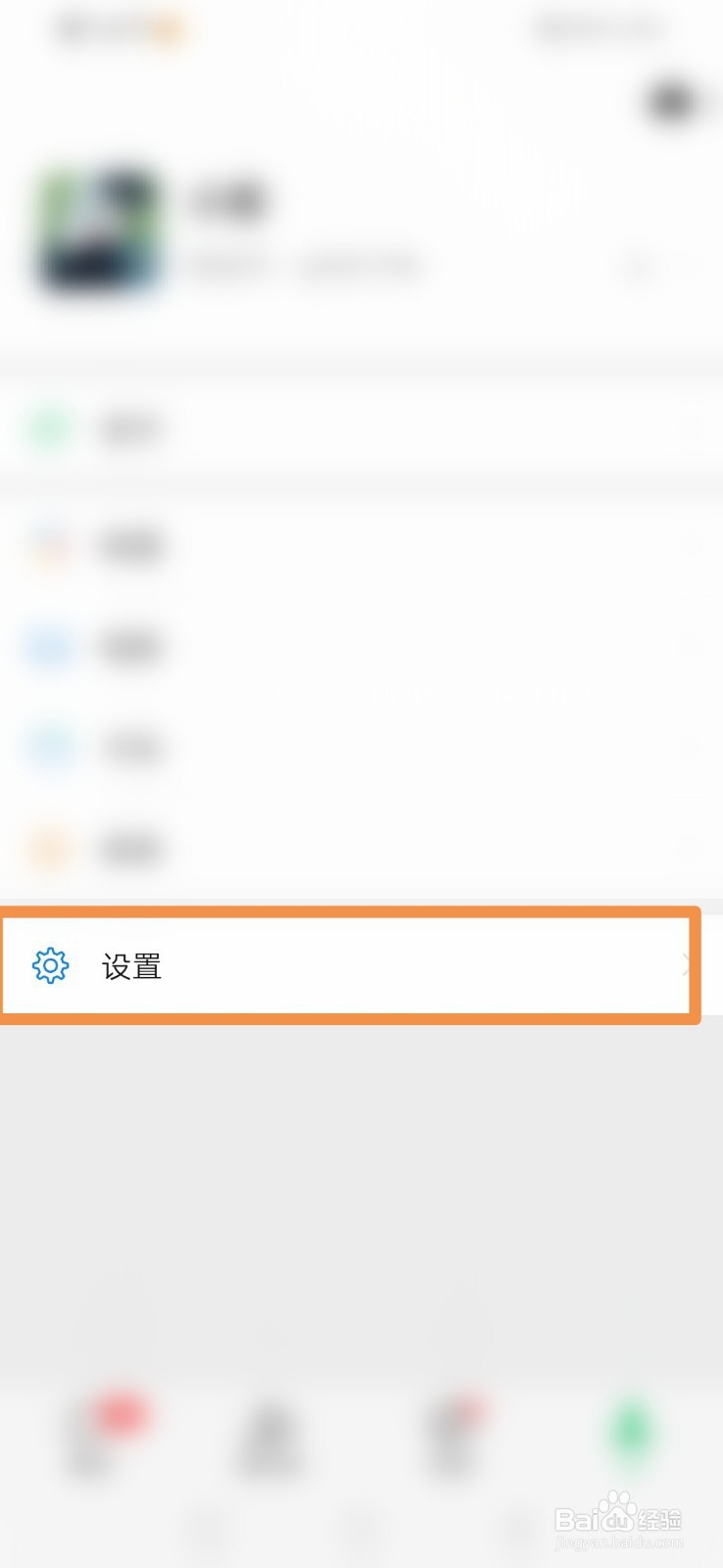723x1568 pixels.
Task: Tap the blurred label next to the green icon
Action: (130, 428)
